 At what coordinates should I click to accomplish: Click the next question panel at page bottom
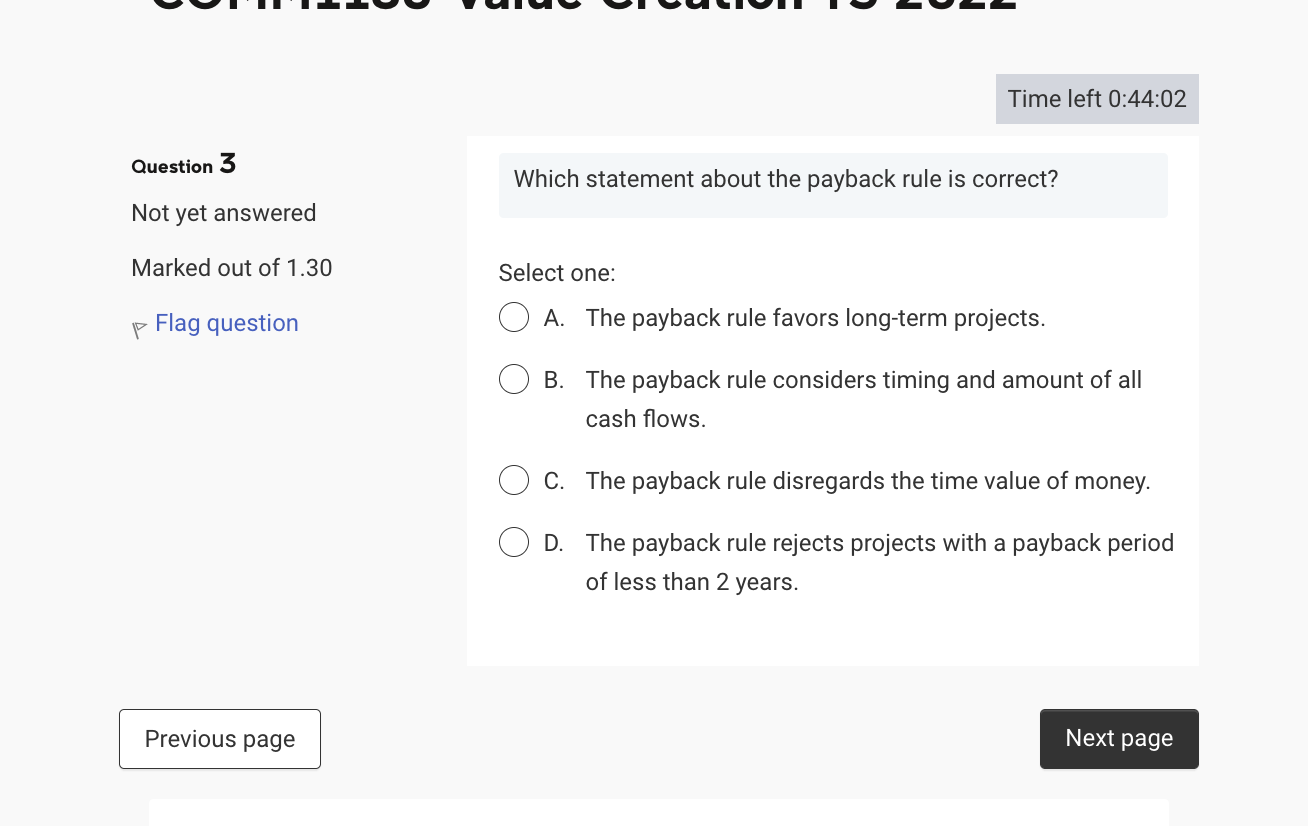click(658, 812)
